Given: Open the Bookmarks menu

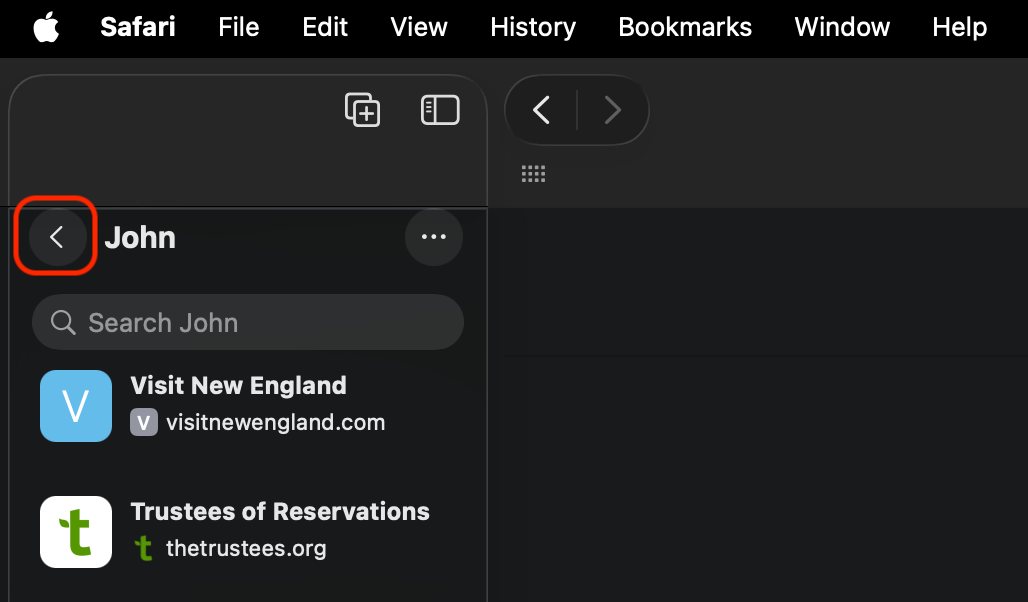Looking at the screenshot, I should pos(685,28).
